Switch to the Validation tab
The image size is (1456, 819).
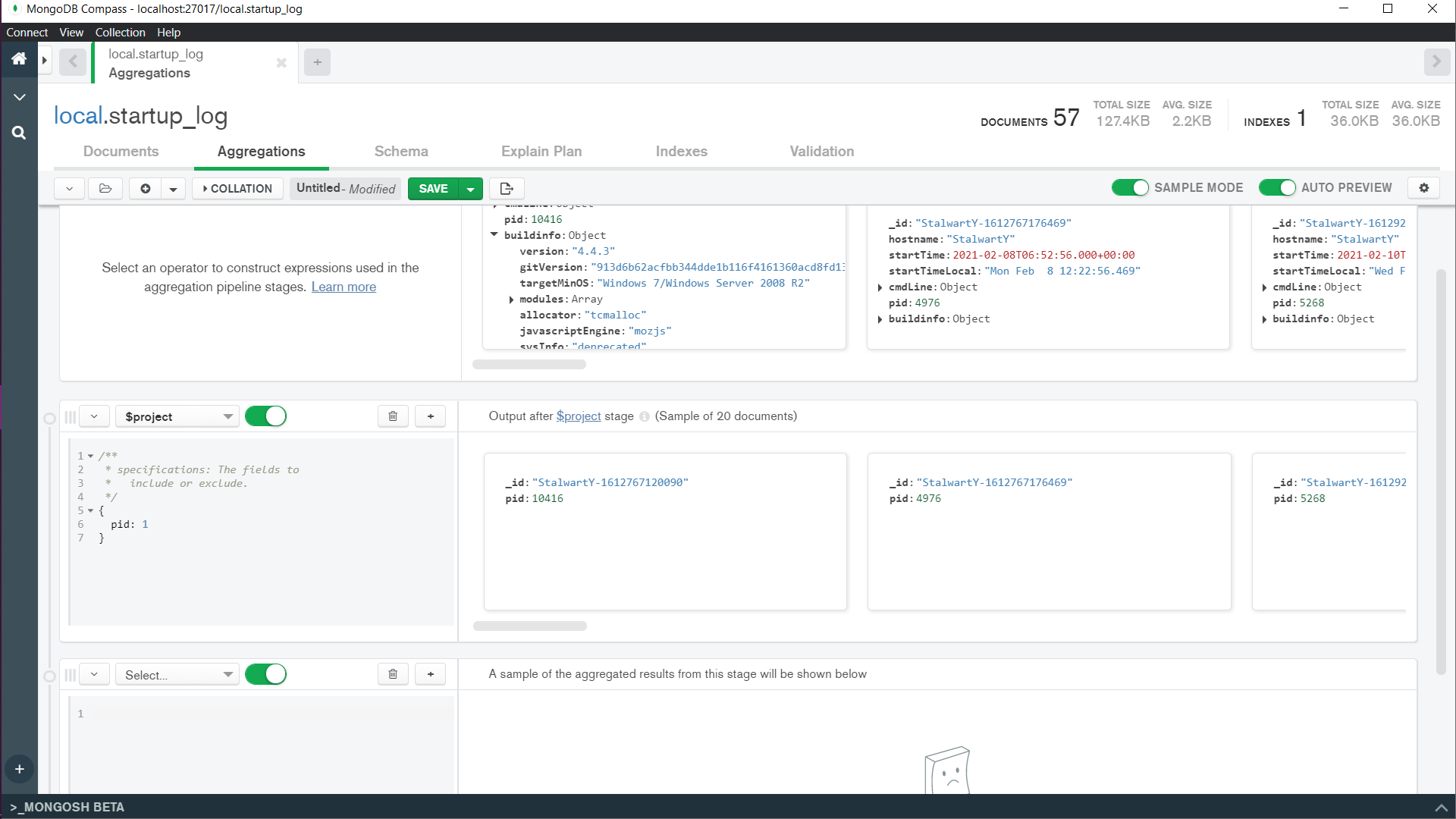coord(822,152)
